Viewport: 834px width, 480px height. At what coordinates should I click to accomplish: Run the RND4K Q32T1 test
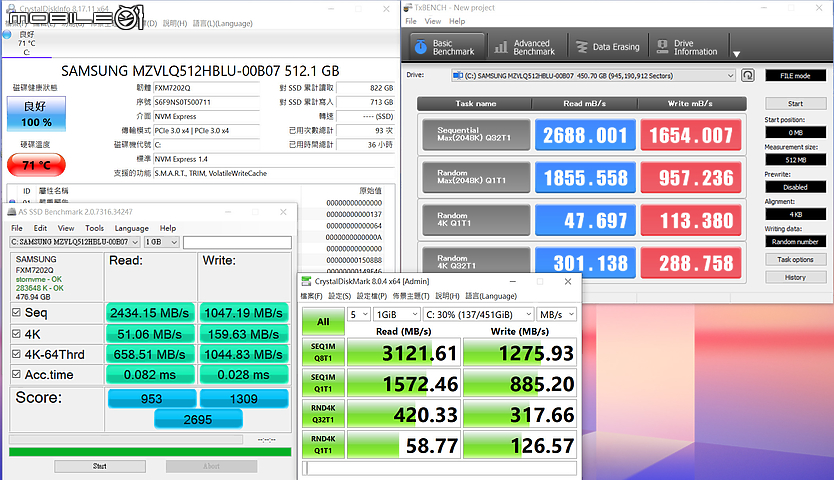[323, 414]
